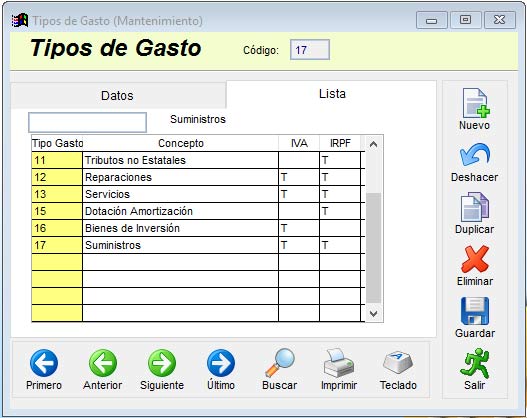Screen dimensions: 527x418
Task: Click the Código field showing 17
Action: point(310,50)
